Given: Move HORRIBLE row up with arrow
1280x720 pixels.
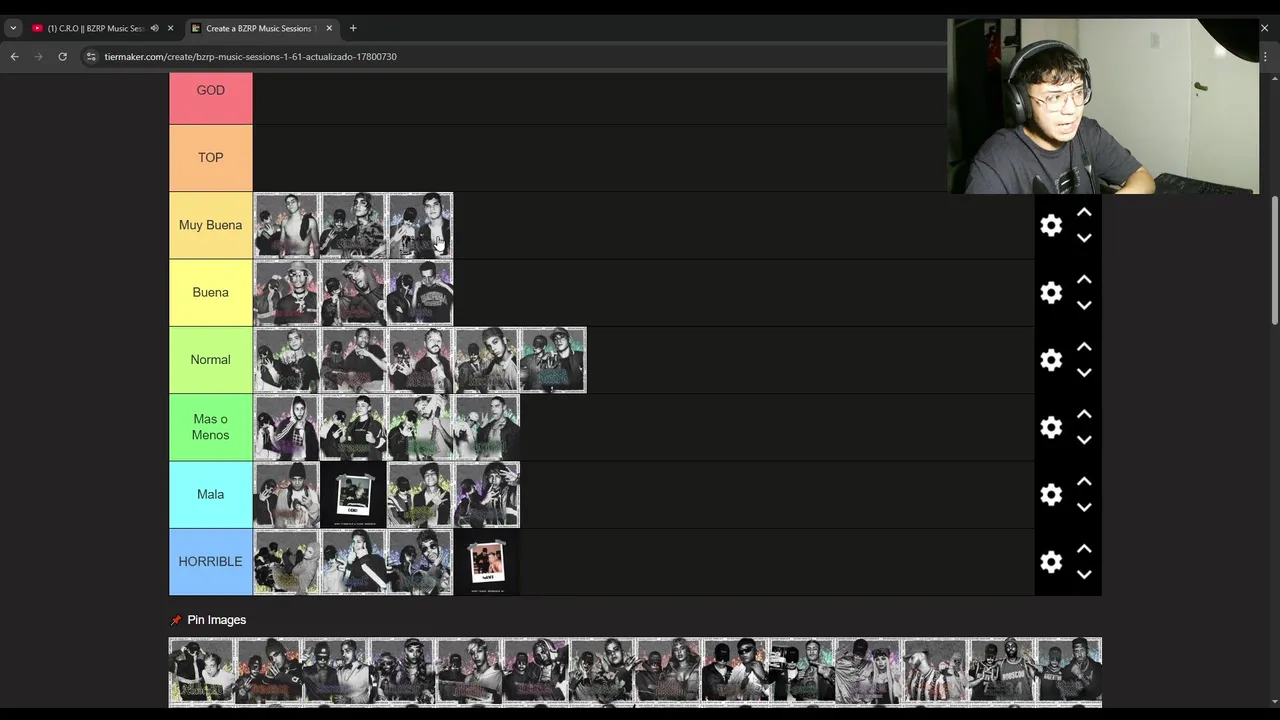Looking at the screenshot, I should (x=1084, y=549).
